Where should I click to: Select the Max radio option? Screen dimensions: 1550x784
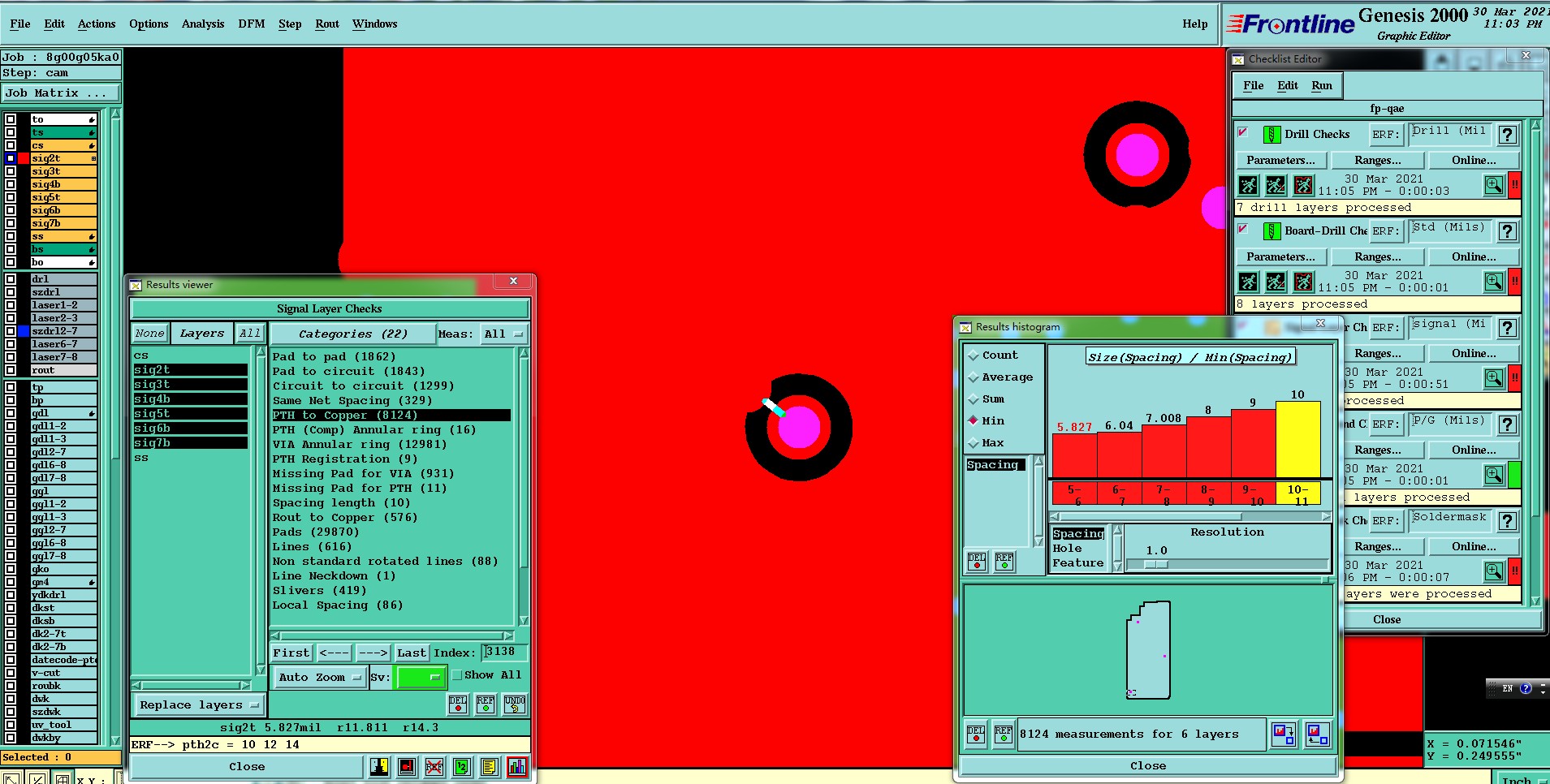tap(973, 443)
